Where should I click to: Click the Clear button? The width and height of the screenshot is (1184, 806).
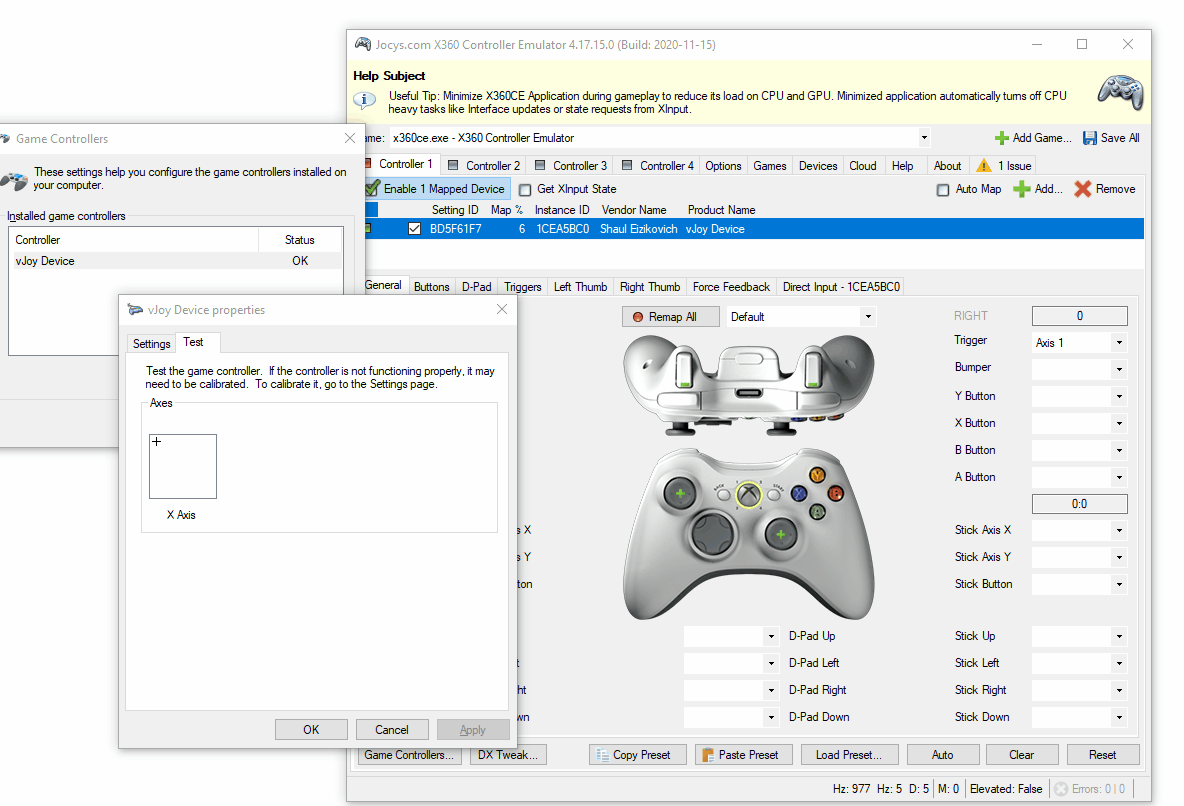(1022, 755)
